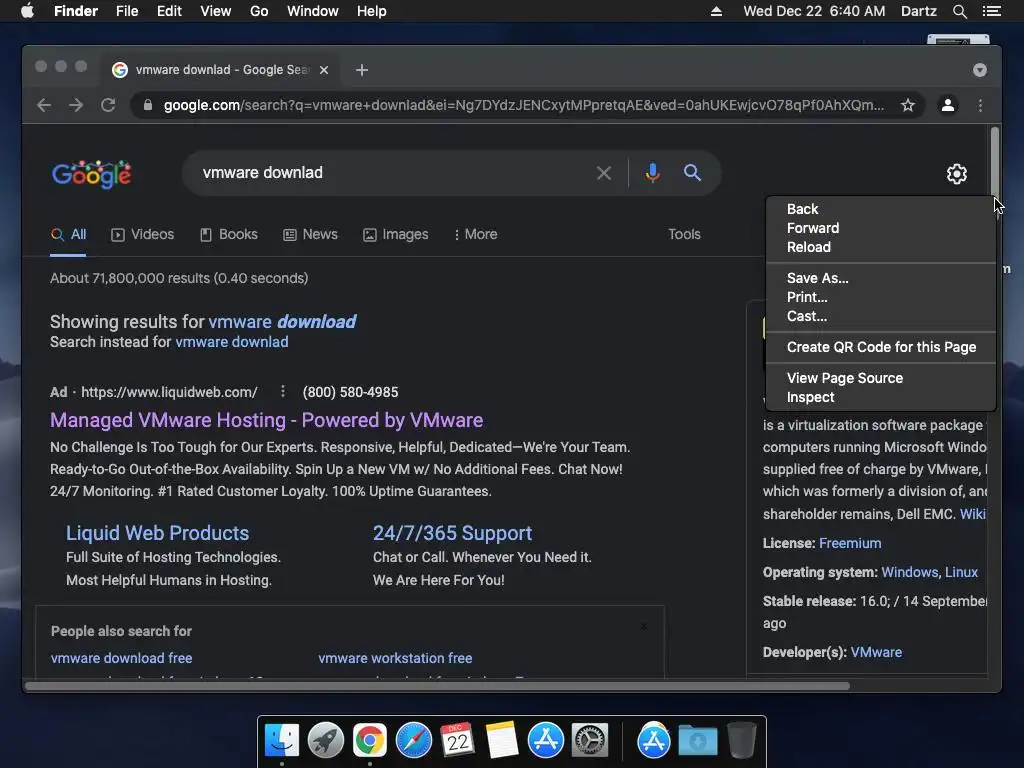Open the Chrome profile avatar icon

tap(948, 105)
